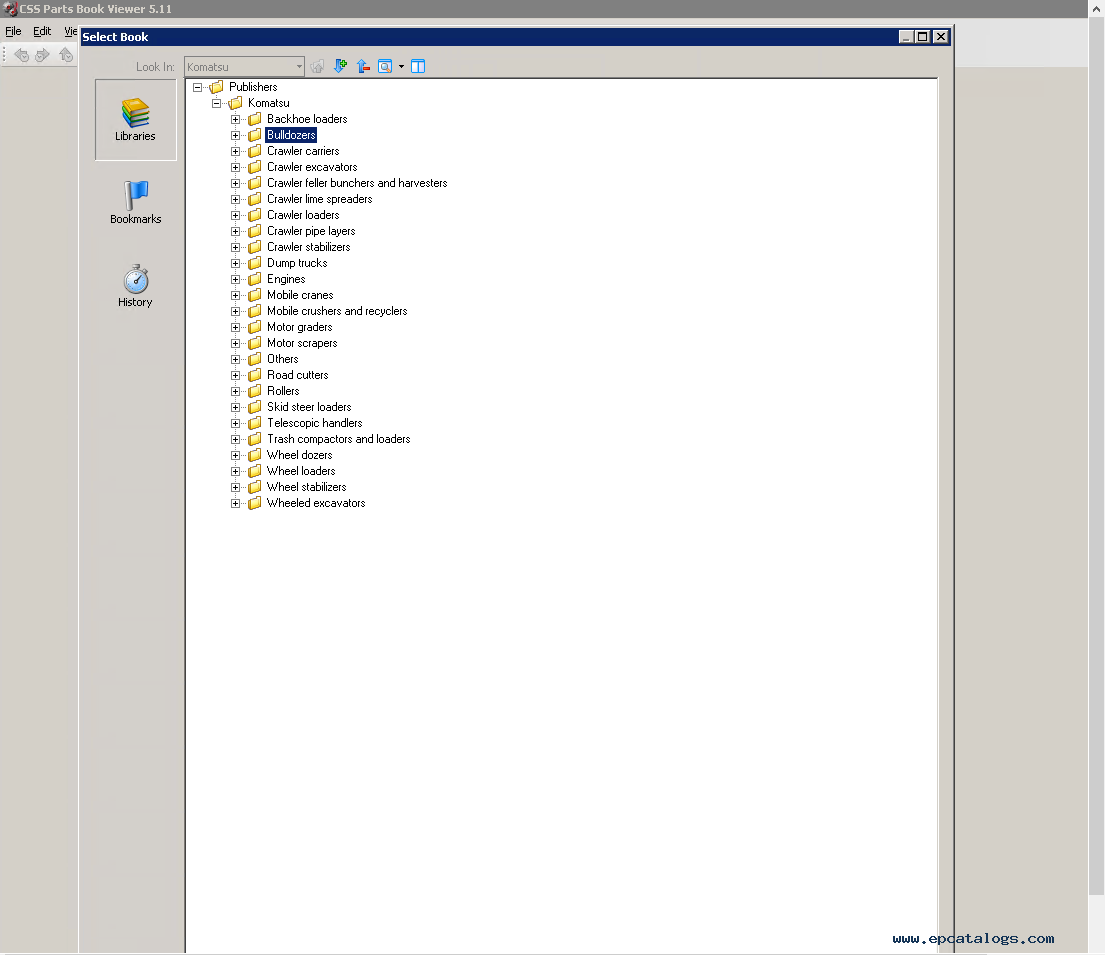Close the Select Book dialog
1105x955 pixels.
[940, 37]
